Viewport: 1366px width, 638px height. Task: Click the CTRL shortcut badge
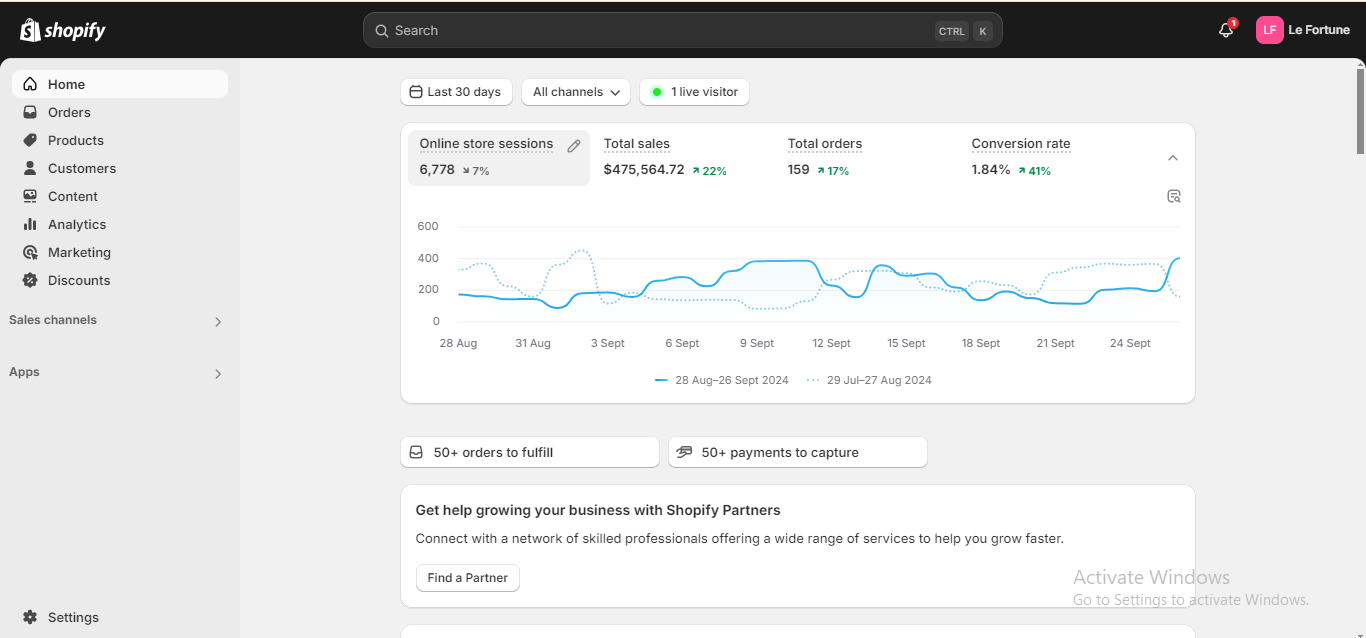(x=952, y=31)
